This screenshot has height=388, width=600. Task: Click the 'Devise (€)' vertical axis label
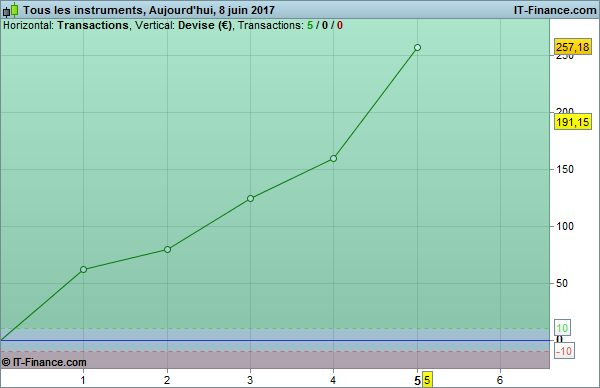point(205,26)
